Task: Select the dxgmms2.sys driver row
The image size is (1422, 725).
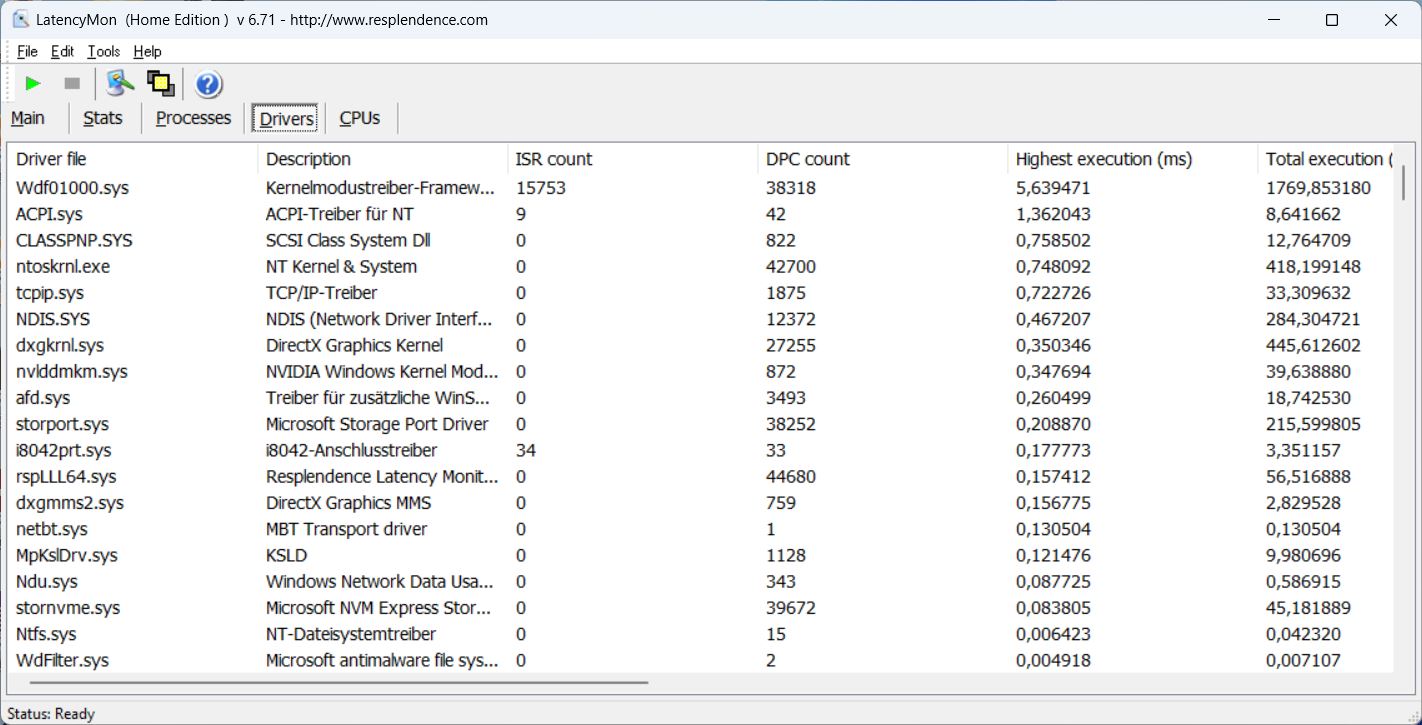Action: coord(700,503)
